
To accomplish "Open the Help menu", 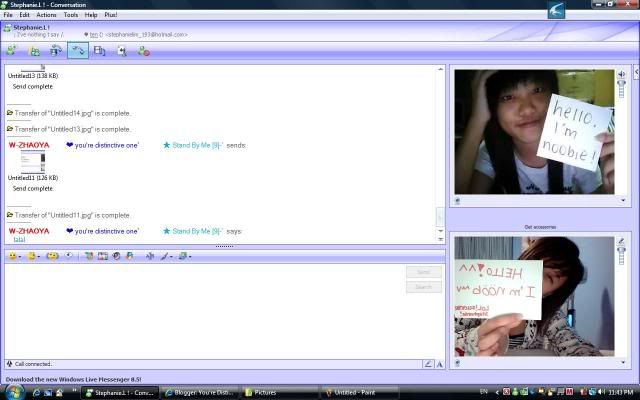I will pyautogui.click(x=91, y=15).
